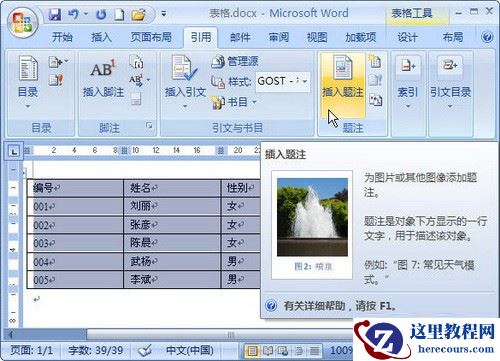Redo with the repeat arrow icon
Screen dimensions: 500x361
[101, 14]
